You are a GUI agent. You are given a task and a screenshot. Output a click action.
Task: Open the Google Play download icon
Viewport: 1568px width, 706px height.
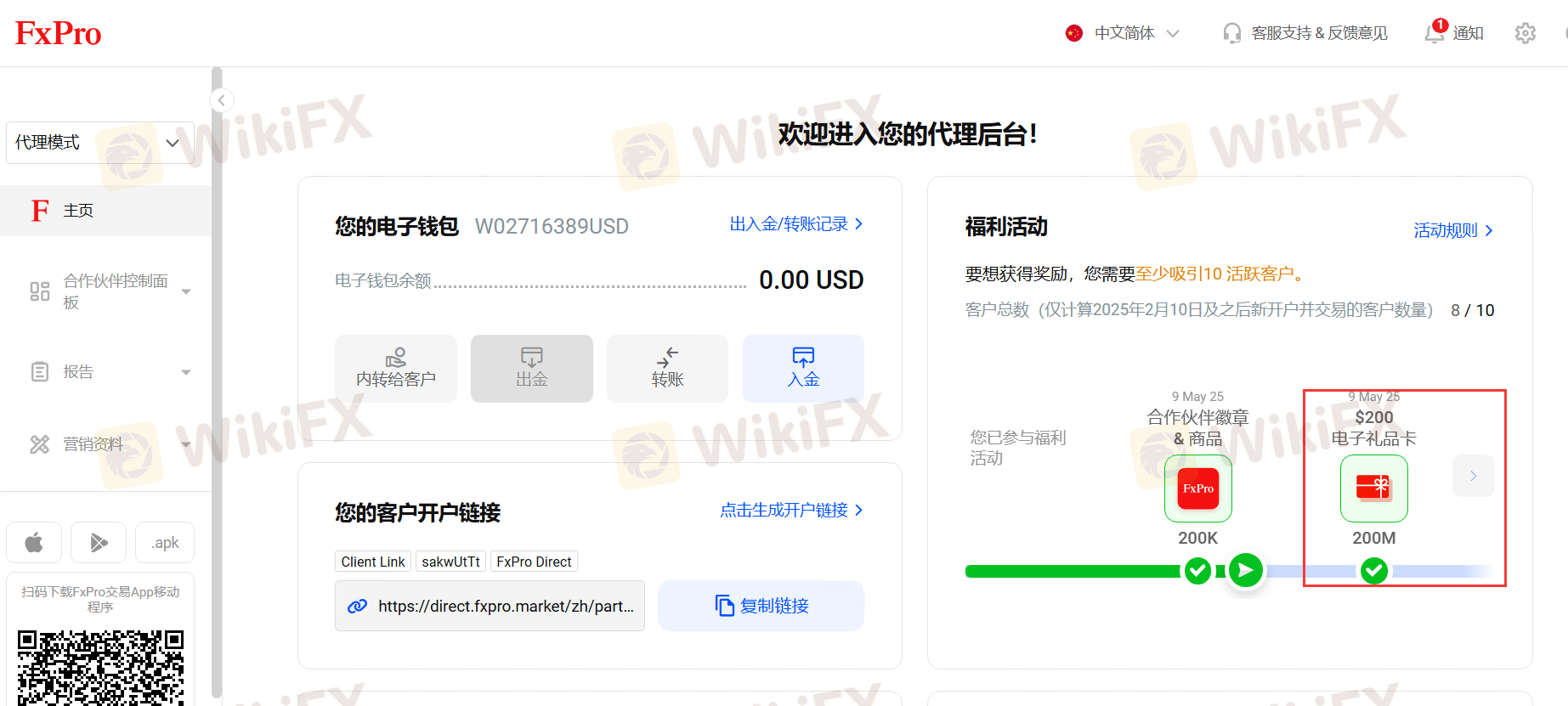(99, 542)
